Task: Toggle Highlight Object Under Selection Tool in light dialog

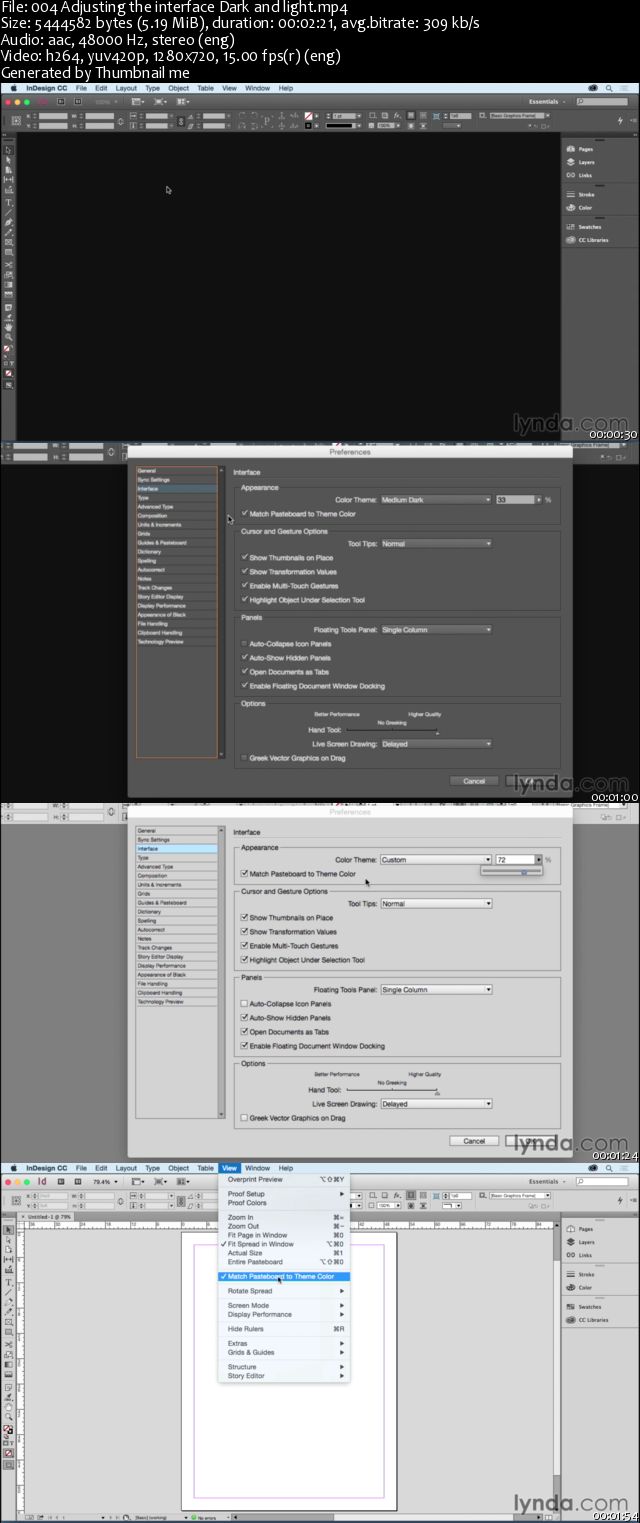Action: pyautogui.click(x=245, y=960)
